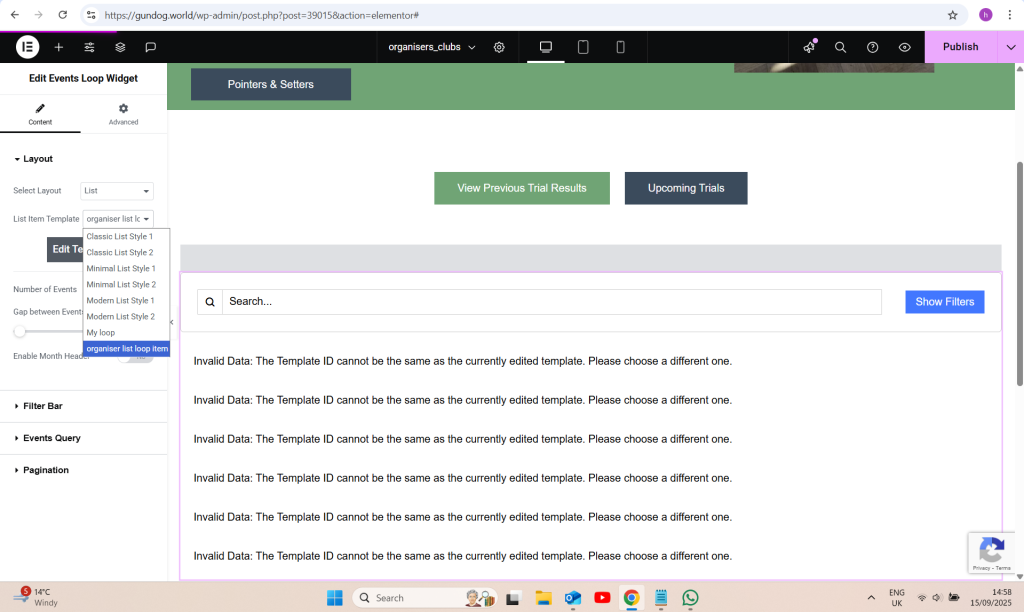Switch to mobile responsive view
The width and height of the screenshot is (1024, 612).
point(620,47)
